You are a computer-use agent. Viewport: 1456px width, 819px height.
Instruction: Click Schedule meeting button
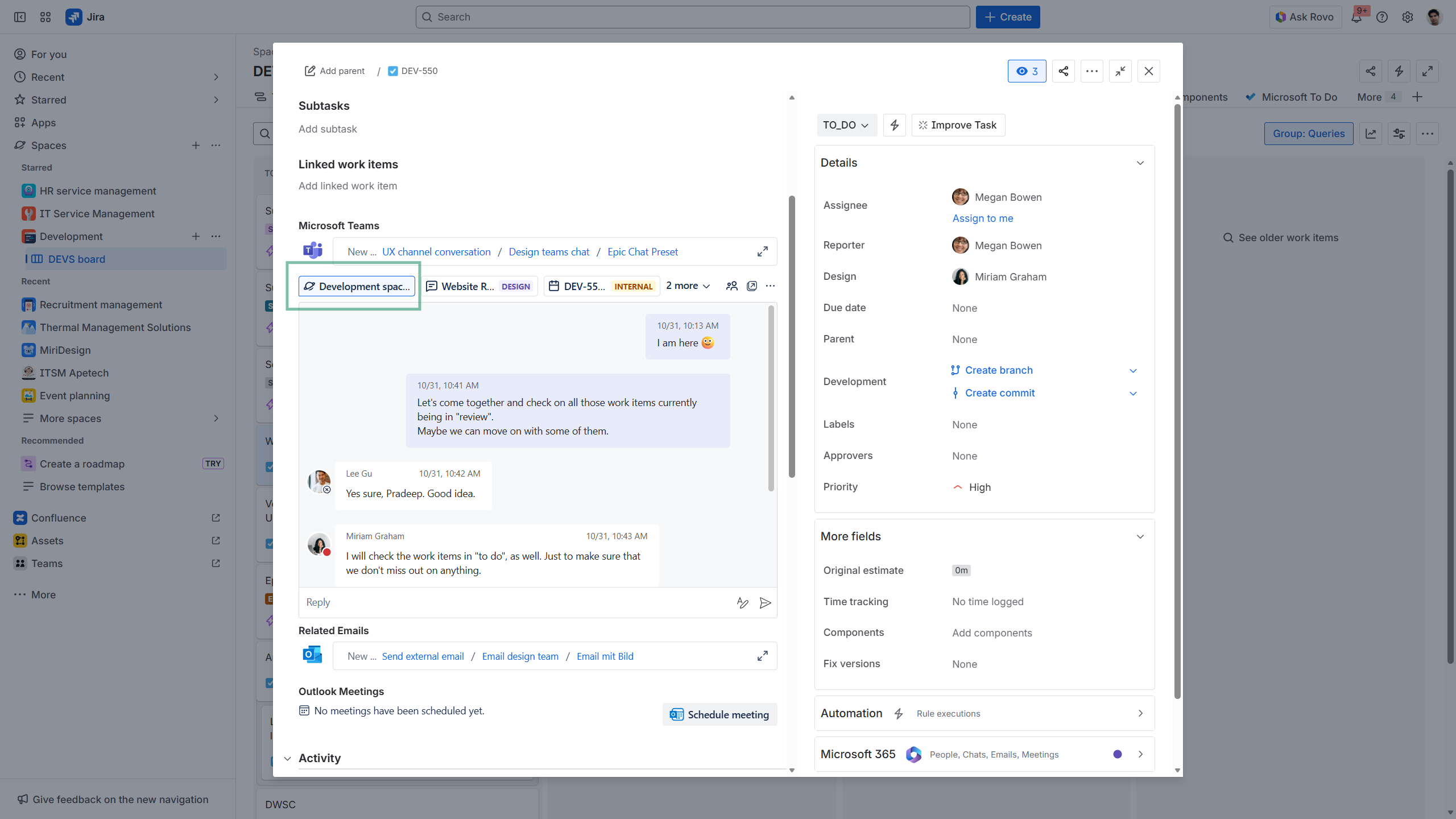click(x=719, y=715)
